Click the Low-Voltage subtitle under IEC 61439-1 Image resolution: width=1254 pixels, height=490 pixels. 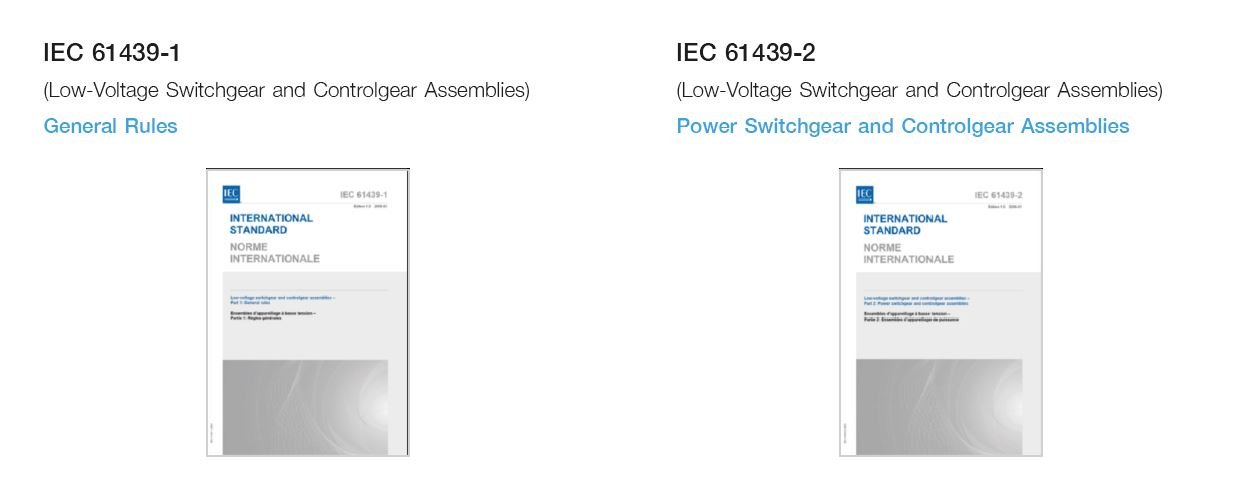(x=286, y=90)
